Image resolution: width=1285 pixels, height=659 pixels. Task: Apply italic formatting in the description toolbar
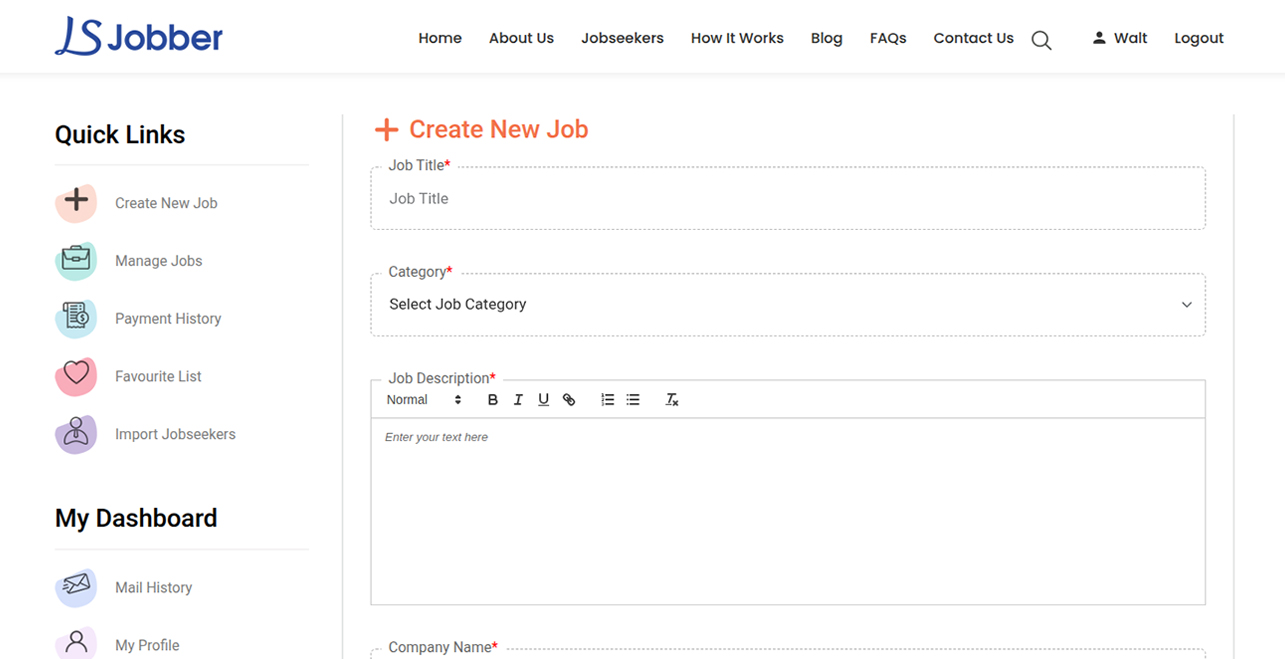[518, 399]
